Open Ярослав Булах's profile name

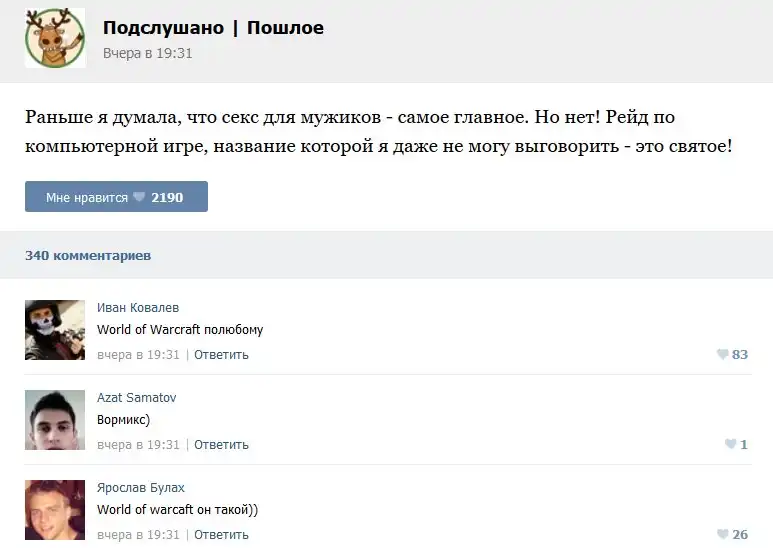[x=141, y=488]
